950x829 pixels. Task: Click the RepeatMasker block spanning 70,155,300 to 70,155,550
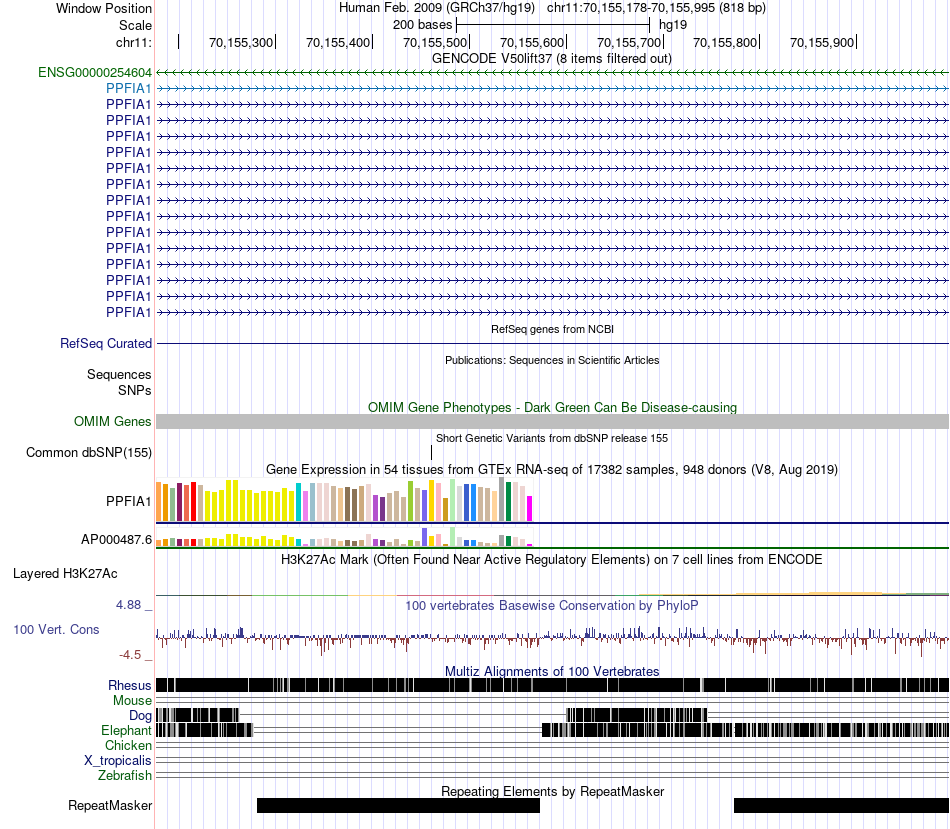tap(398, 805)
